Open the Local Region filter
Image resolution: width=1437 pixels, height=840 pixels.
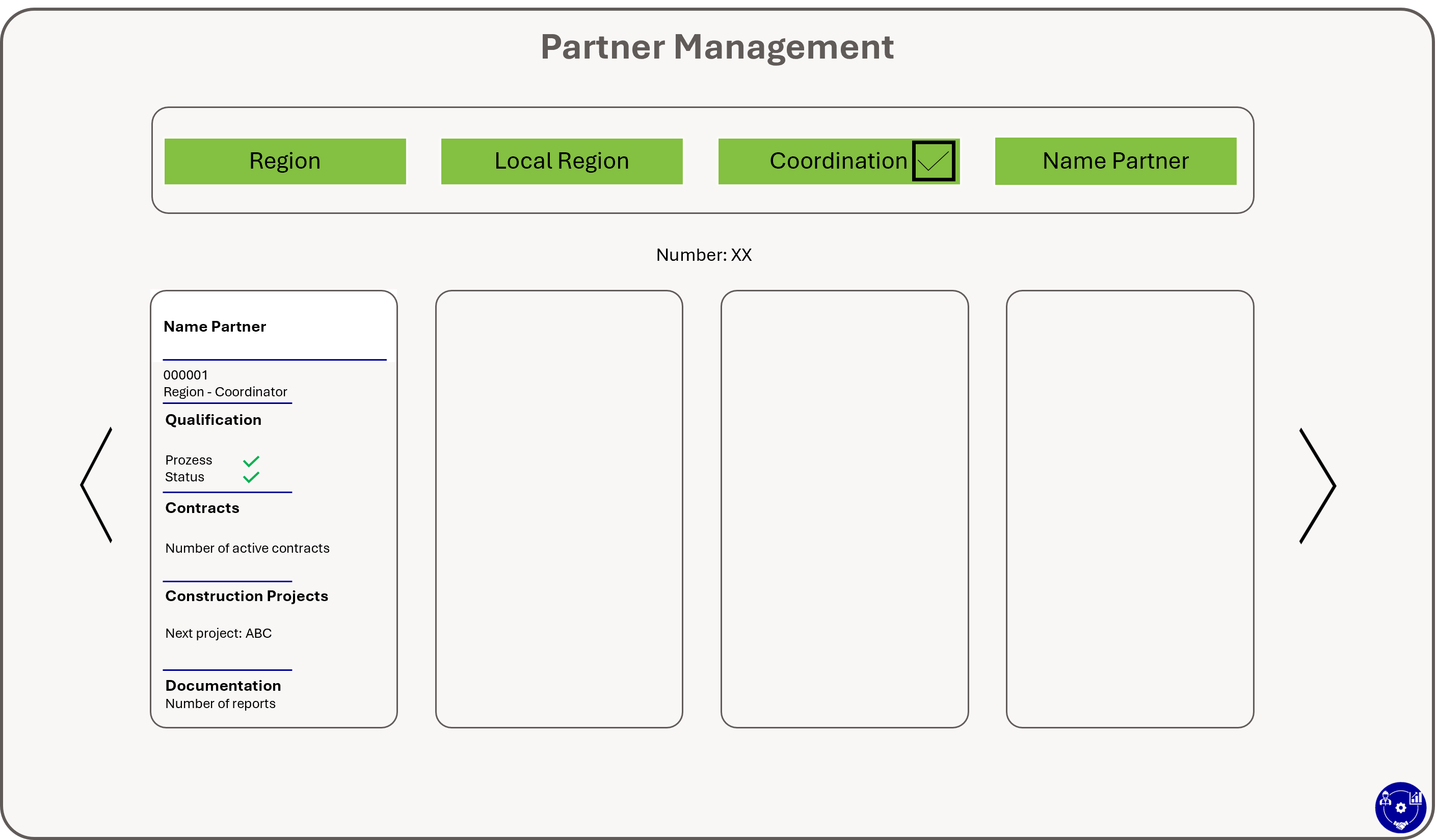(x=562, y=161)
